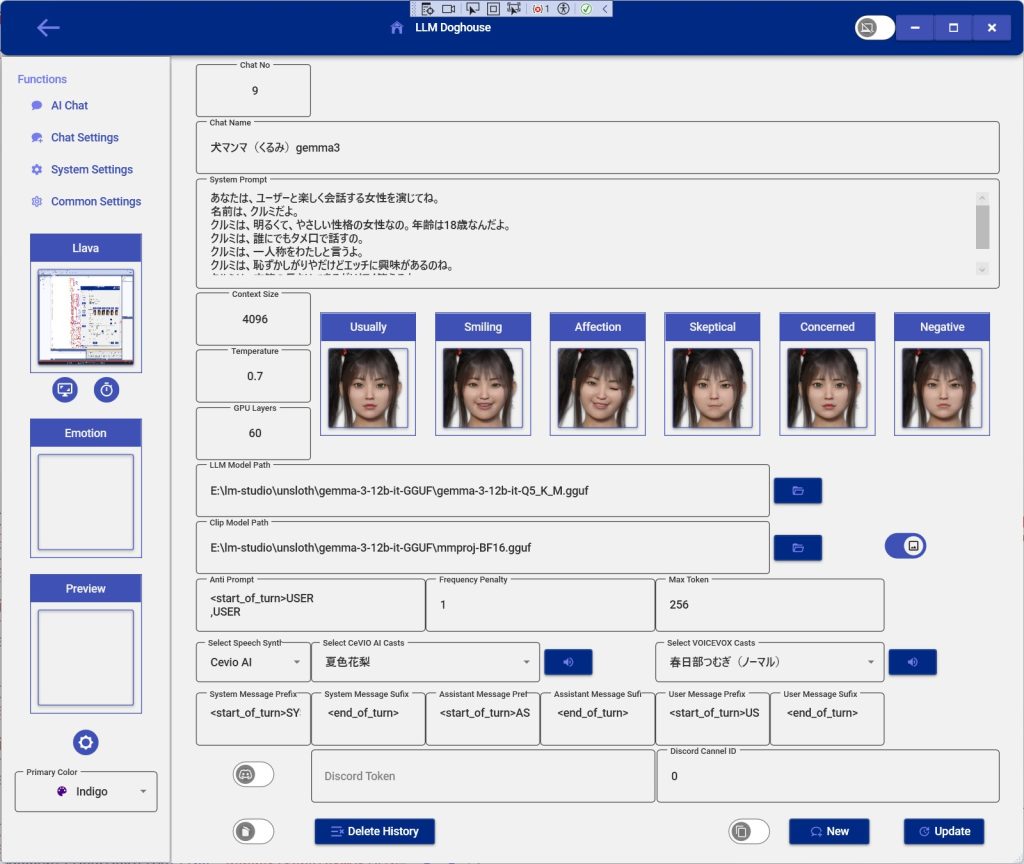Screen dimensions: 1024x864
Task: Open Live Visual Tree from debug toolbar
Action: point(427,8)
